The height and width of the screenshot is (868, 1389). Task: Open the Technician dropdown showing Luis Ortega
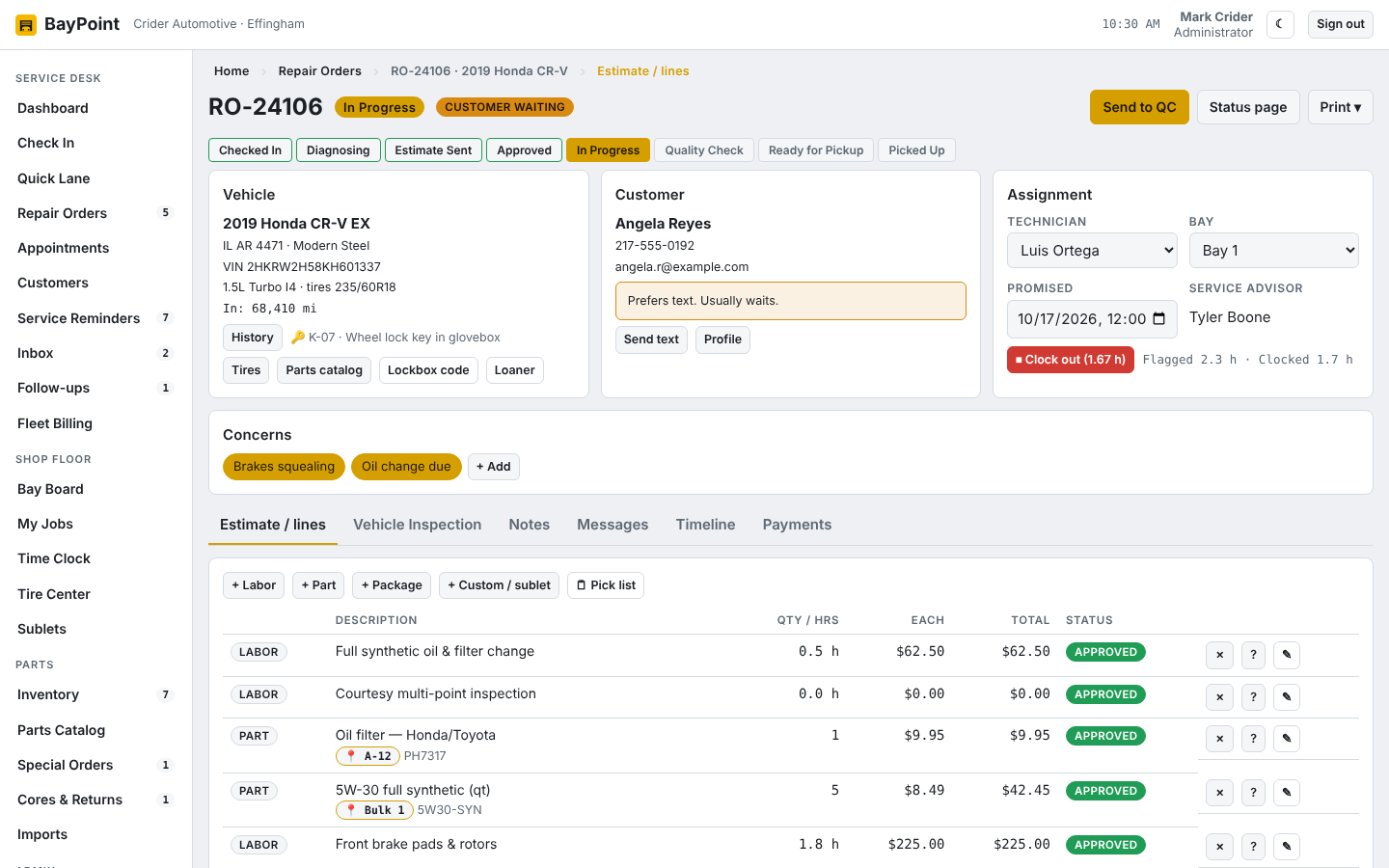coord(1092,251)
